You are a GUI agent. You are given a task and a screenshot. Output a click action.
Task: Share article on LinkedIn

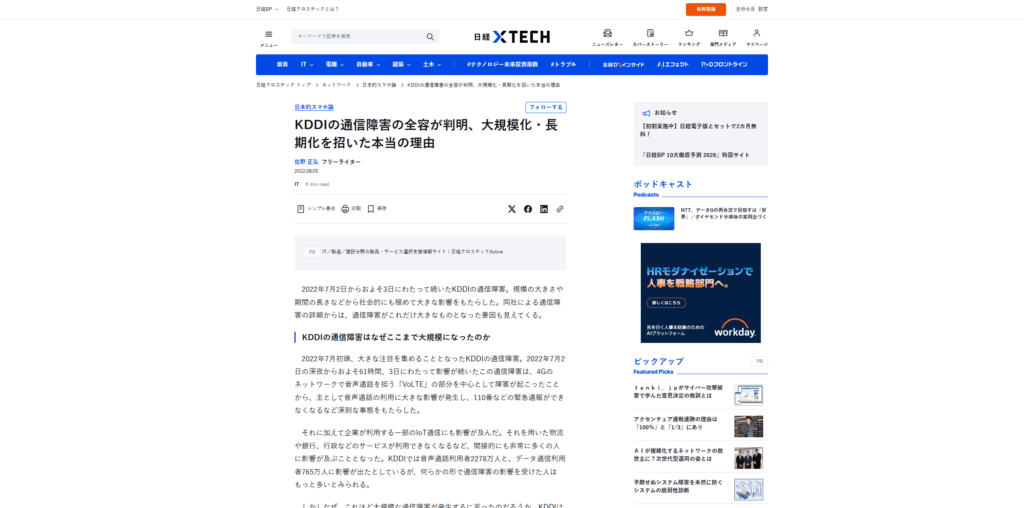(x=544, y=209)
